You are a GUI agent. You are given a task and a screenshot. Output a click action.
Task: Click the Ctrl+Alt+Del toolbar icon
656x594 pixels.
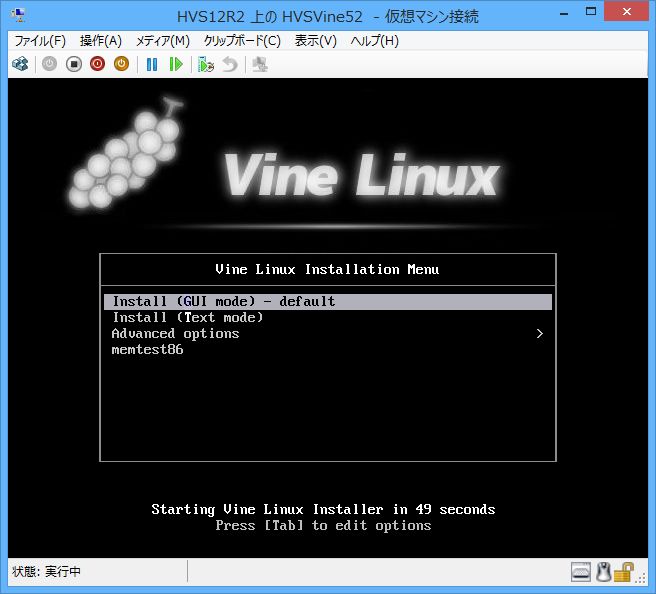pos(20,64)
